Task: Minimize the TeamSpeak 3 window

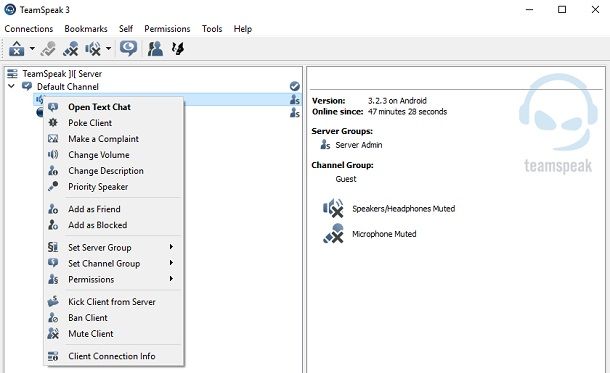Action: (x=529, y=9)
